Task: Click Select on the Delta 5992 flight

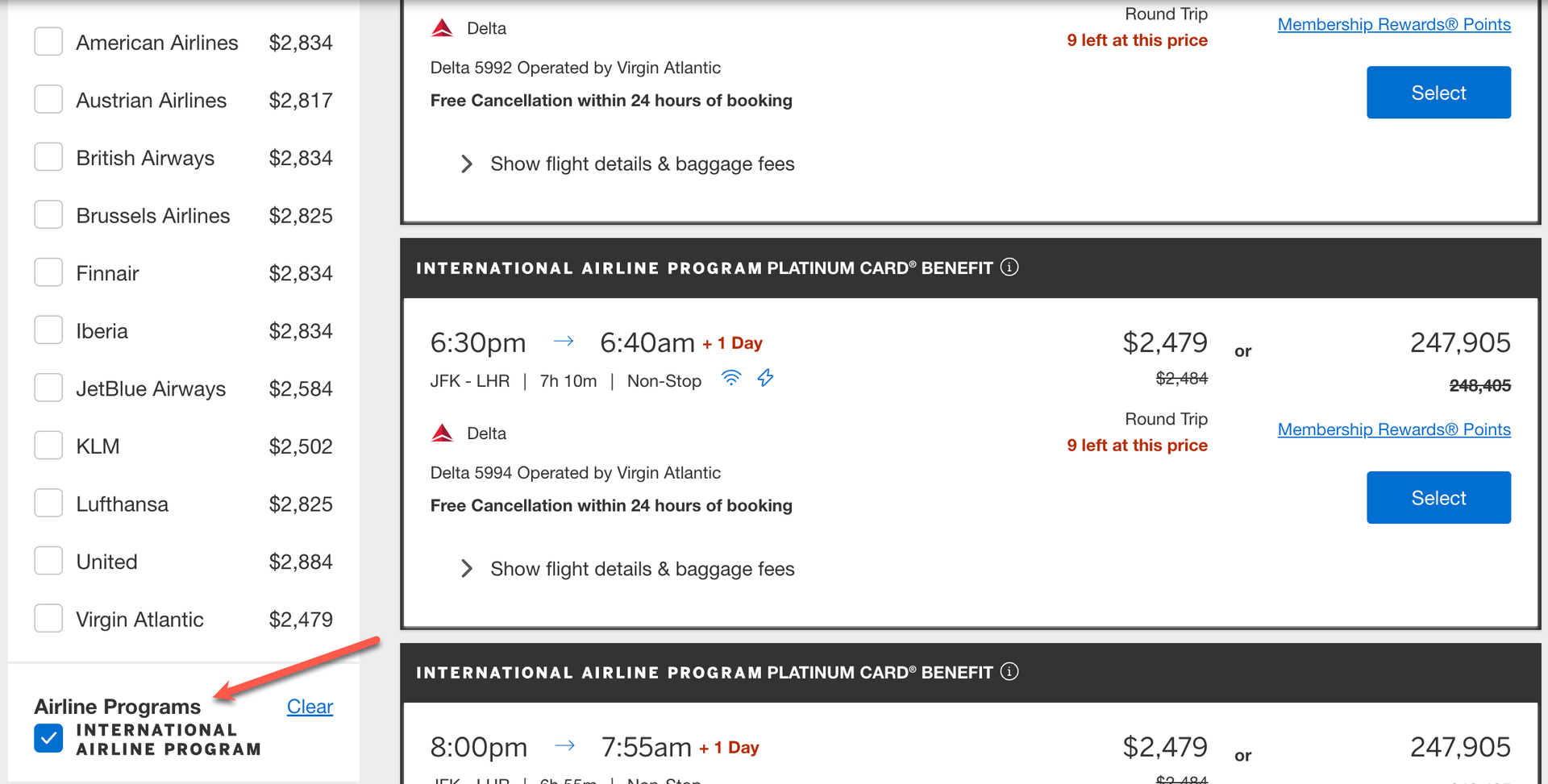Action: (x=1438, y=92)
